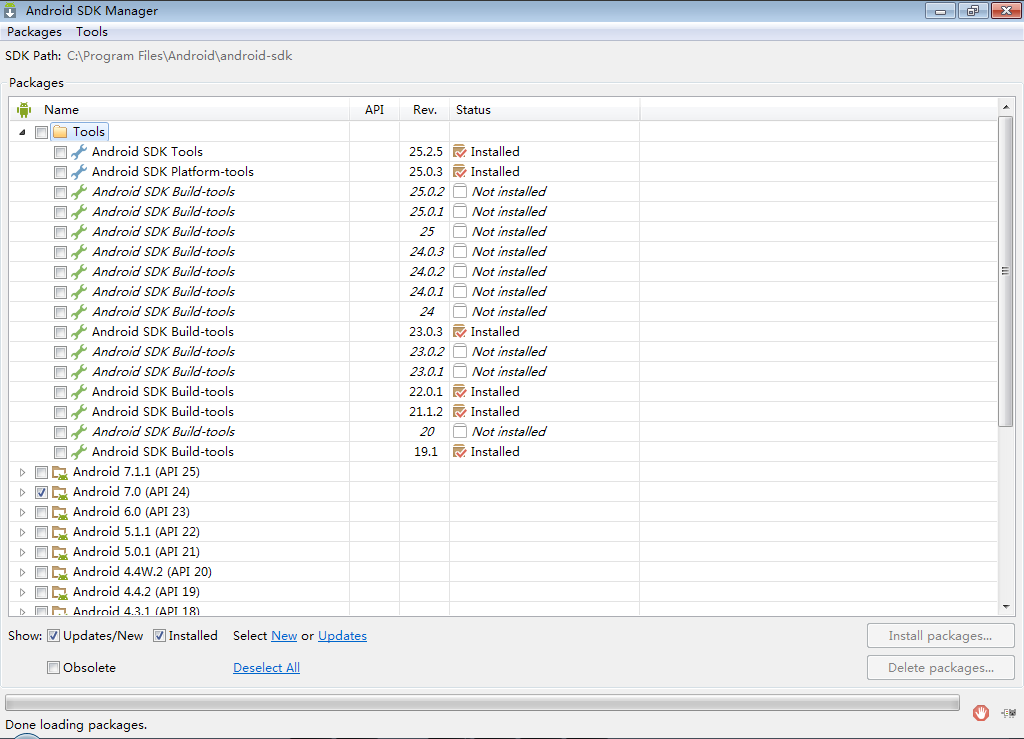1024x739 pixels.
Task: Click Android 5.0.1 (API 21) folder icon
Action: coord(60,552)
